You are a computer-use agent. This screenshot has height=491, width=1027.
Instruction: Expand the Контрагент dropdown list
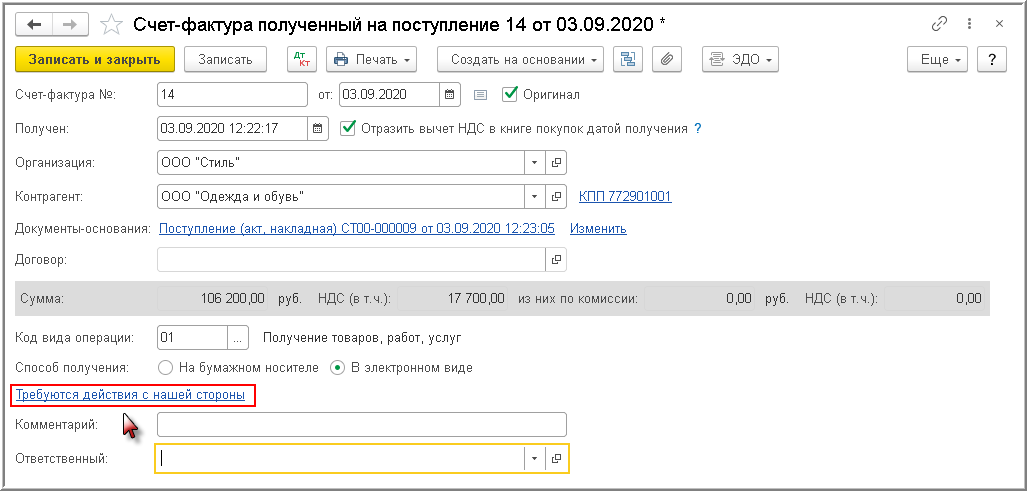click(534, 196)
